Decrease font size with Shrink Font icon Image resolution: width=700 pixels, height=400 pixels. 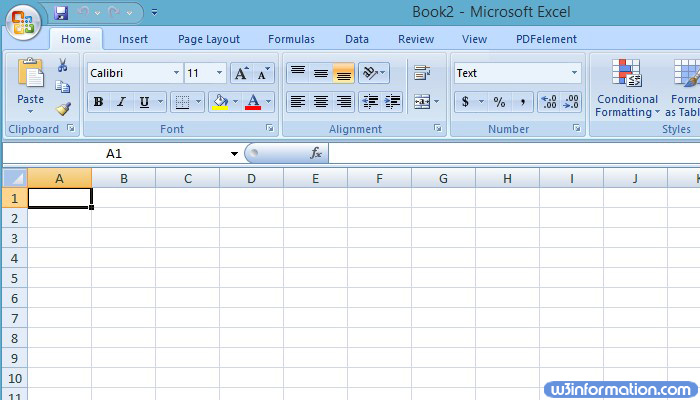263,73
